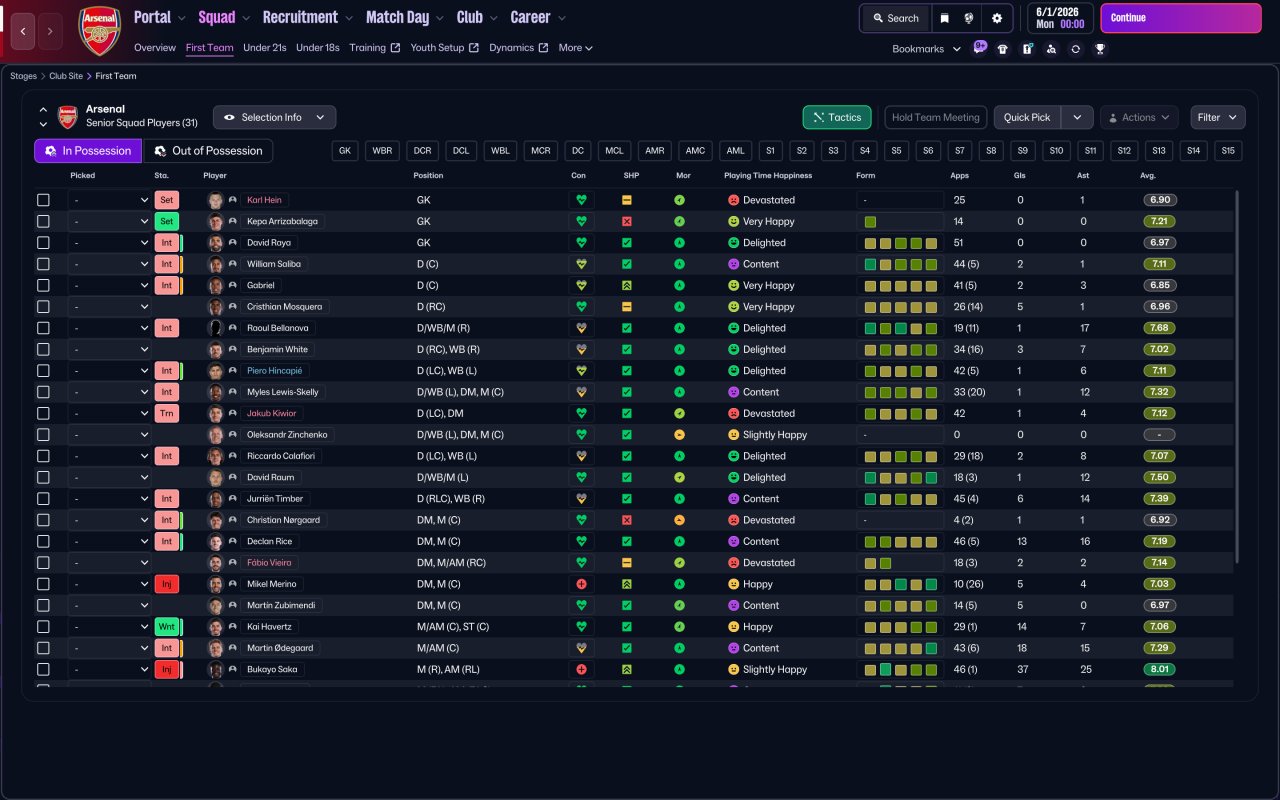This screenshot has height=800, width=1280.
Task: Expand the Bookmarks dropdown
Action: point(927,49)
